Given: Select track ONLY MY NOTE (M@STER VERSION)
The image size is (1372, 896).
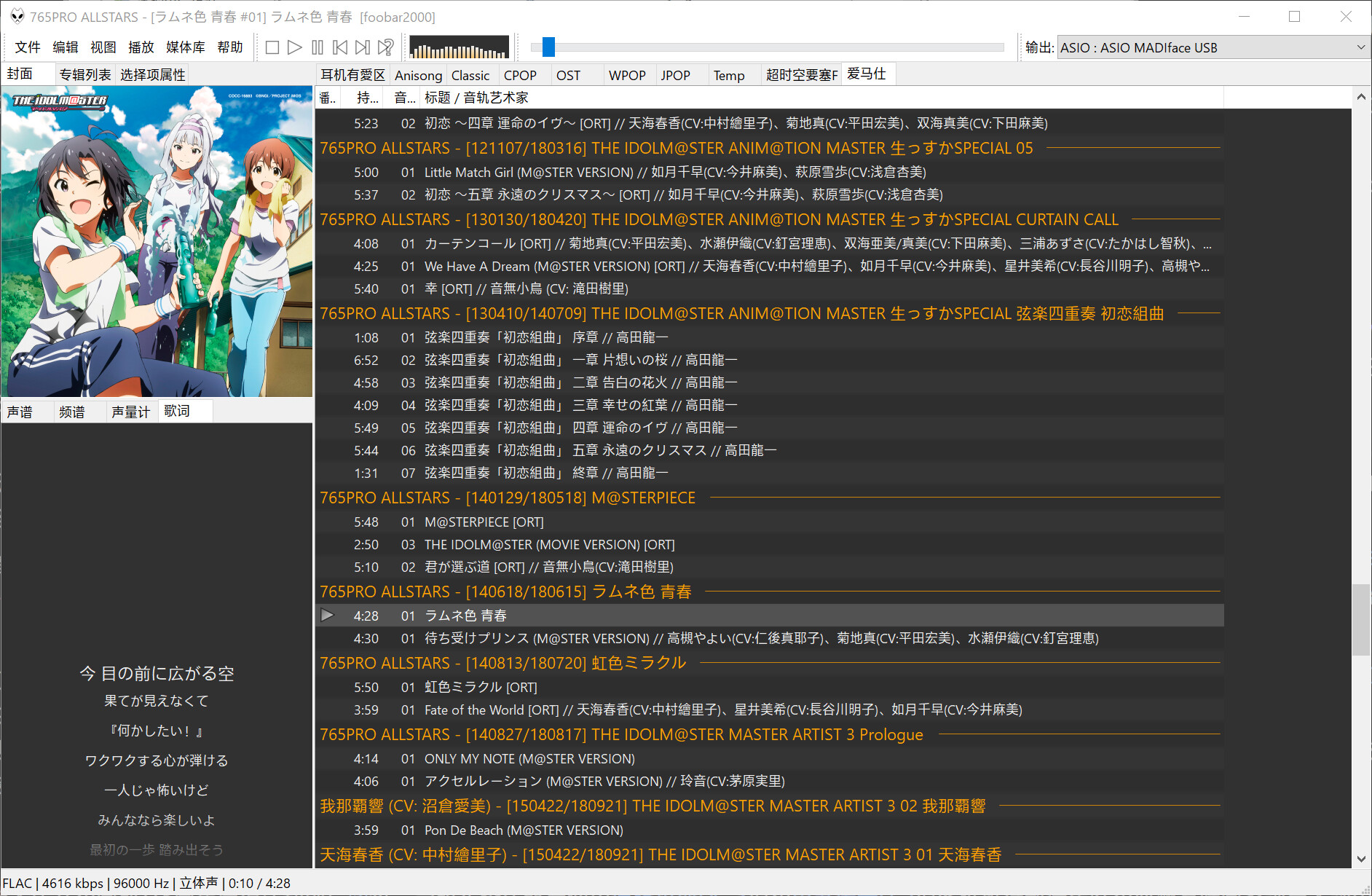Looking at the screenshot, I should pos(770,758).
